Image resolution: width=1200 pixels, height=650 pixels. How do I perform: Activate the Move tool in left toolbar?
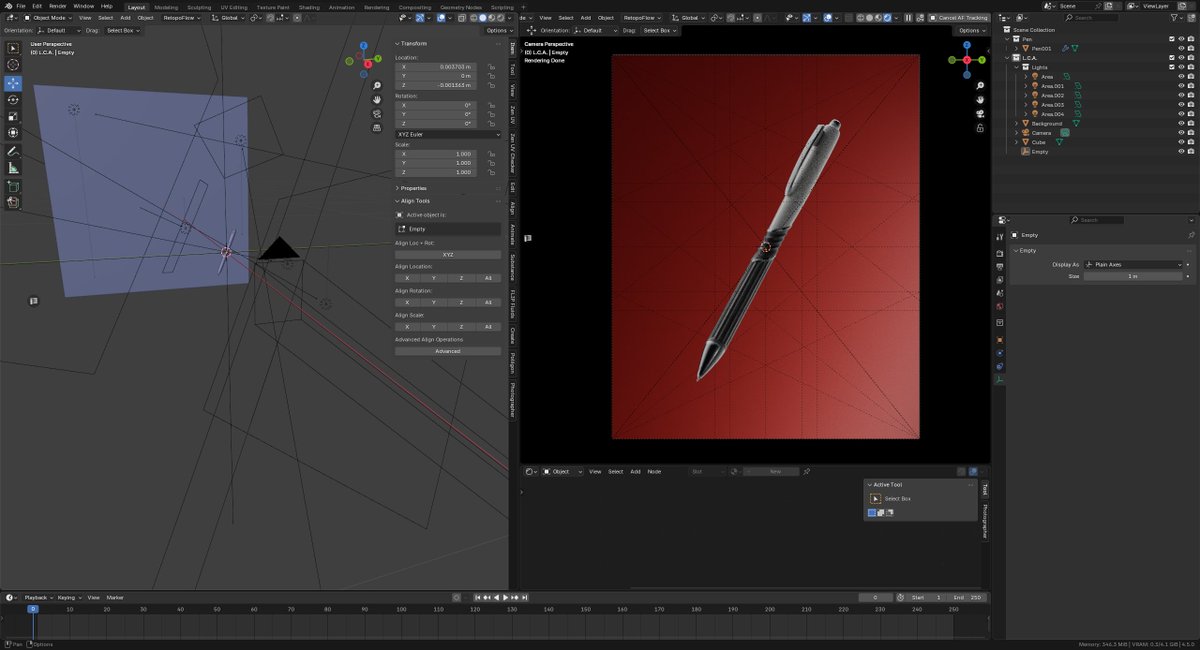pos(13,83)
